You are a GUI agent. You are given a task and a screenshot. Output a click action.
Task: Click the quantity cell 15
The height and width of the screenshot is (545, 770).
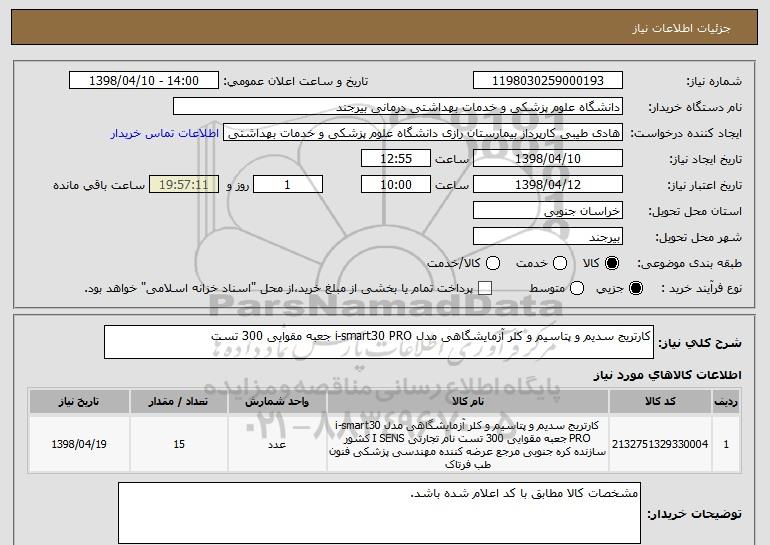tap(179, 444)
